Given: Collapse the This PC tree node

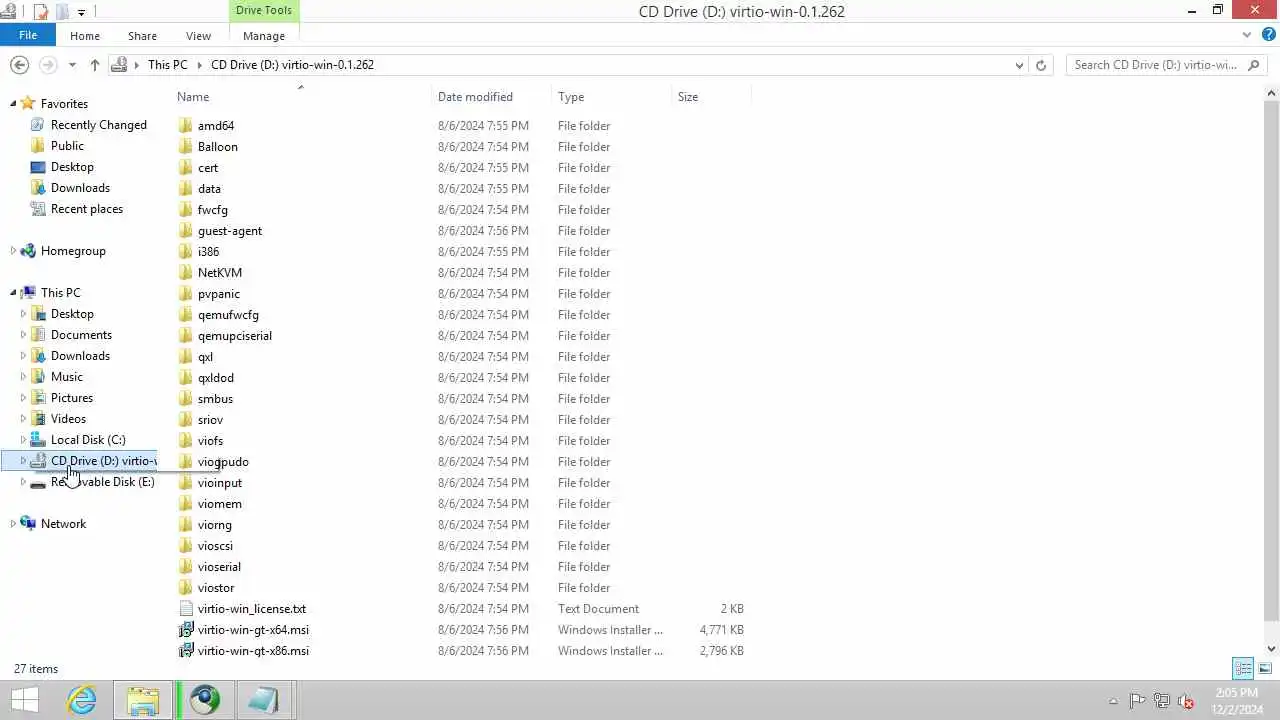Looking at the screenshot, I should [13, 293].
